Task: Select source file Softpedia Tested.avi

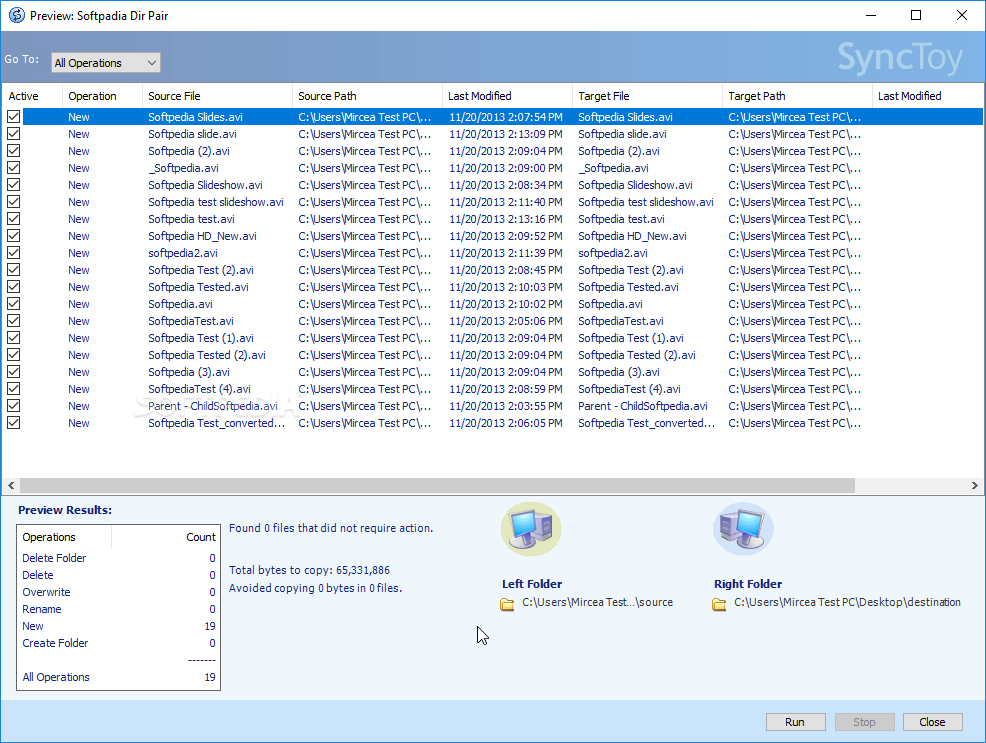Action: coord(198,287)
